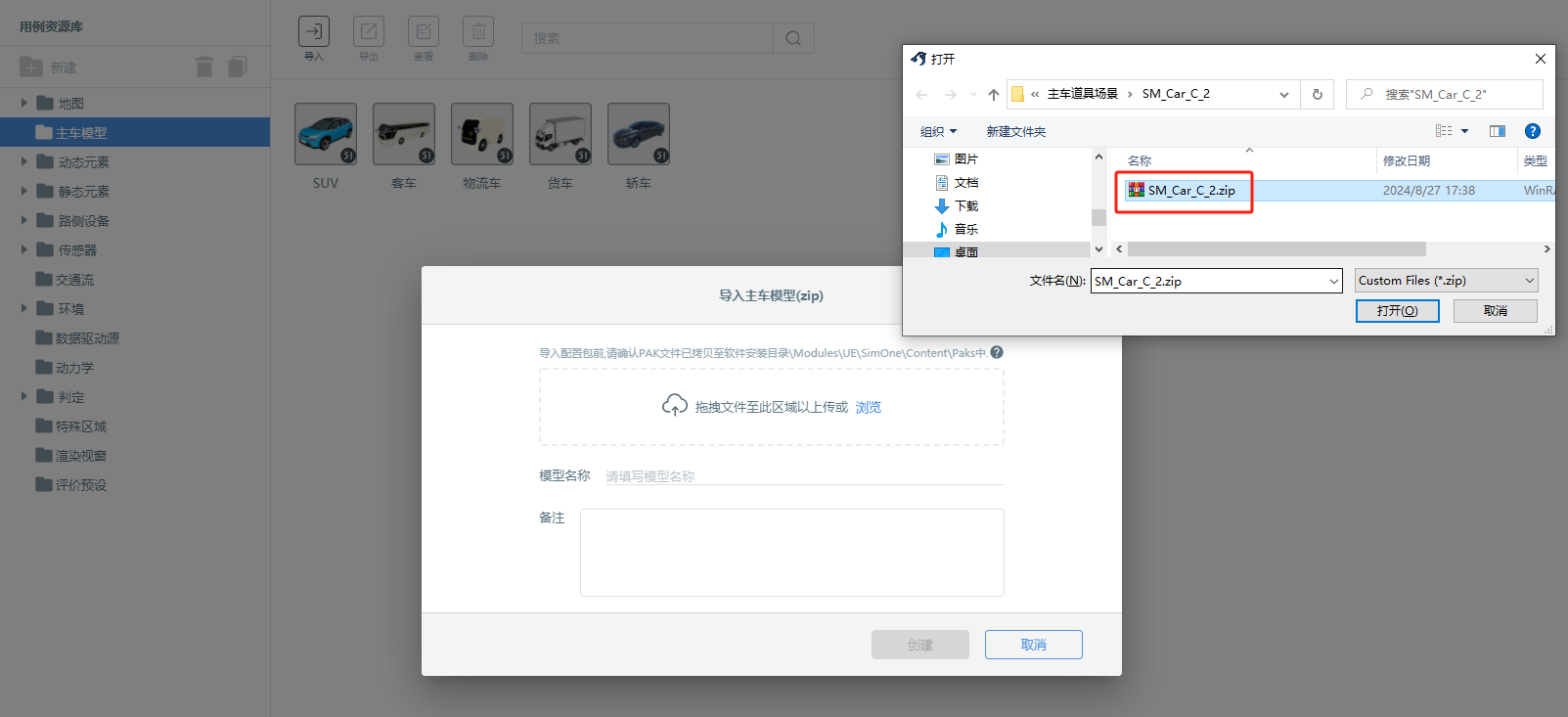Viewport: 1568px width, 717px height.
Task: Click the trash icon in resource library sidebar
Action: (204, 67)
